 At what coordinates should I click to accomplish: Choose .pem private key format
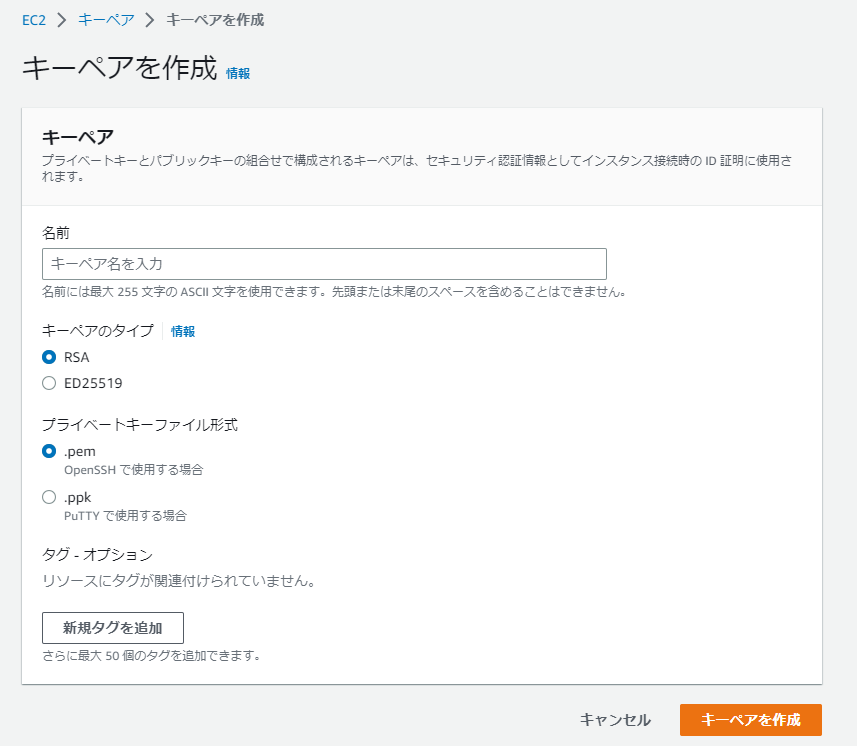click(x=49, y=451)
